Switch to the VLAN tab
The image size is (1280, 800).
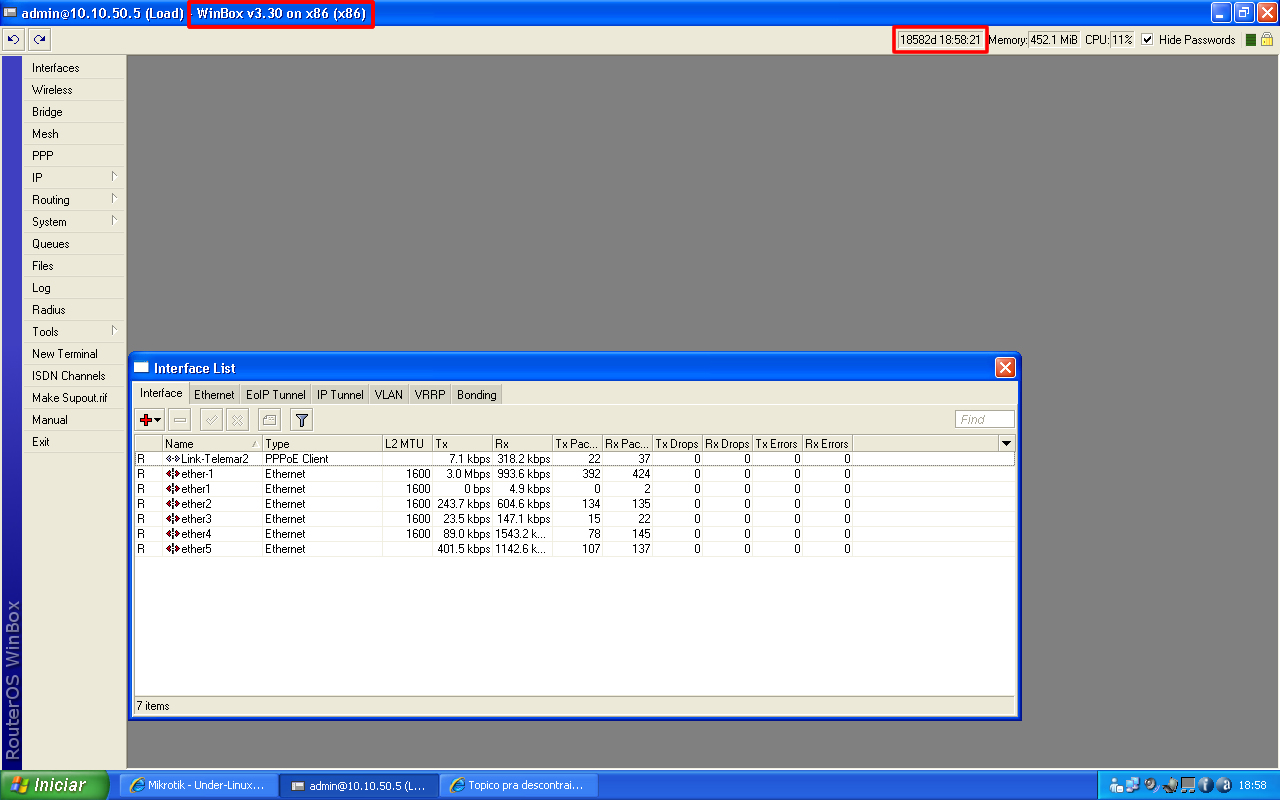pyautogui.click(x=389, y=395)
